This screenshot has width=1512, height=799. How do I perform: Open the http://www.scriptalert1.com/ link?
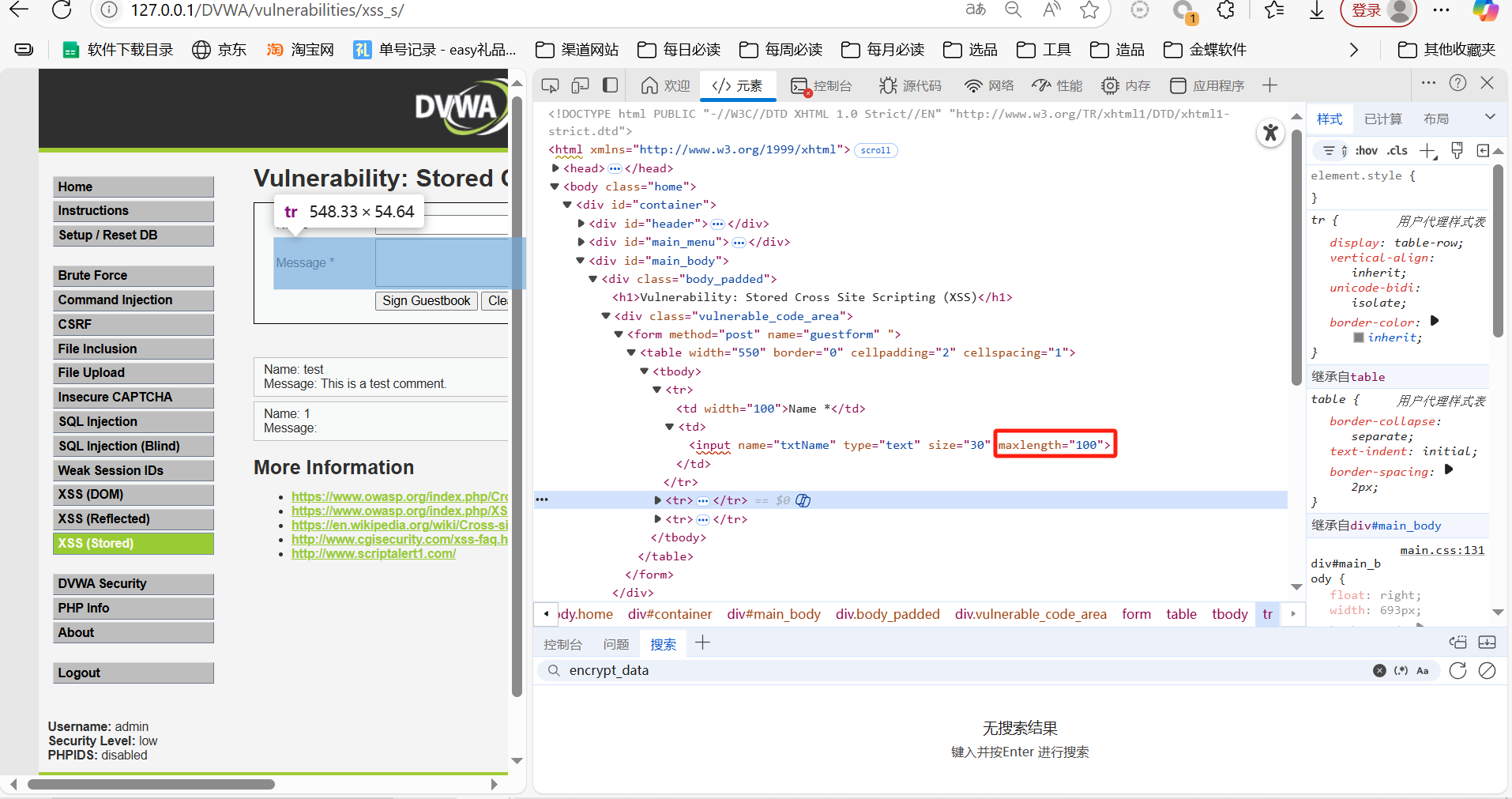click(x=373, y=553)
